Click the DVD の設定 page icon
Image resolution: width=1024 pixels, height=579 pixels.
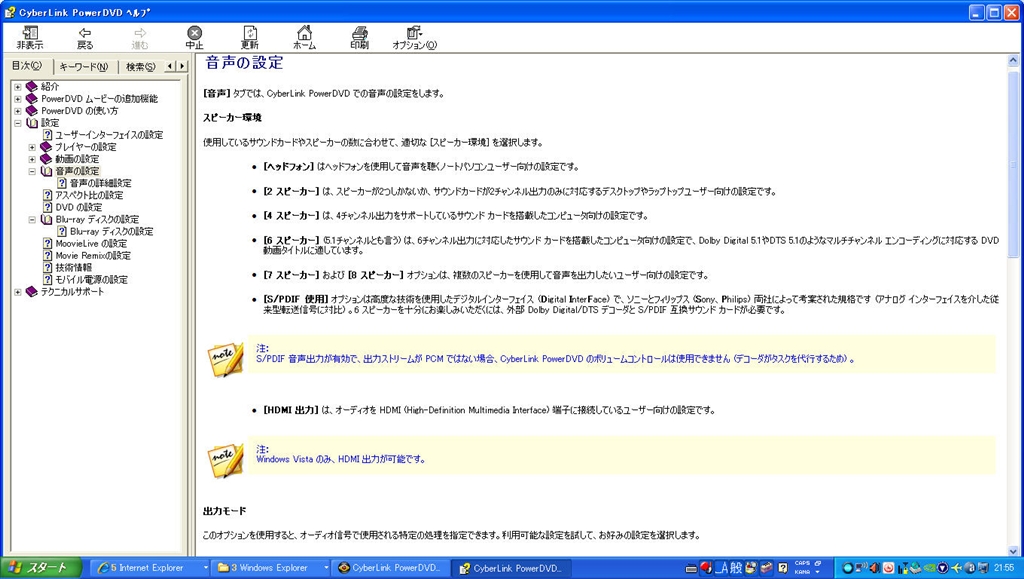[47, 207]
